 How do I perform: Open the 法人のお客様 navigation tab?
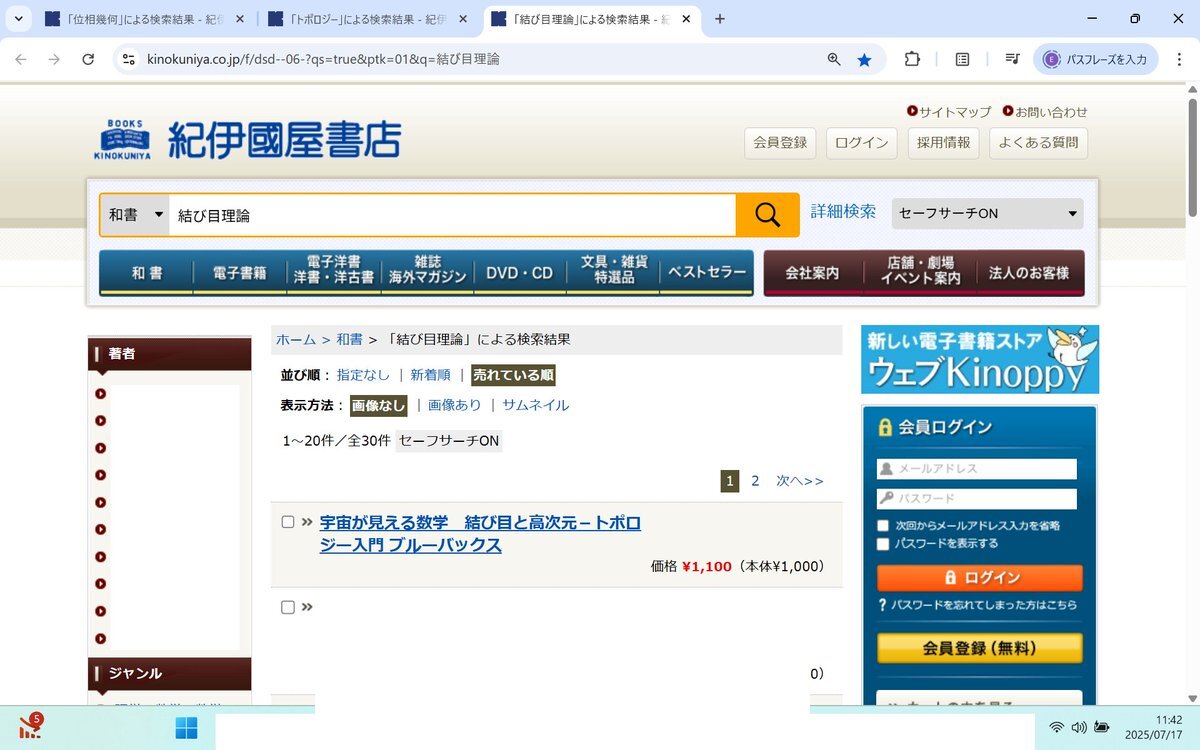click(x=1029, y=273)
